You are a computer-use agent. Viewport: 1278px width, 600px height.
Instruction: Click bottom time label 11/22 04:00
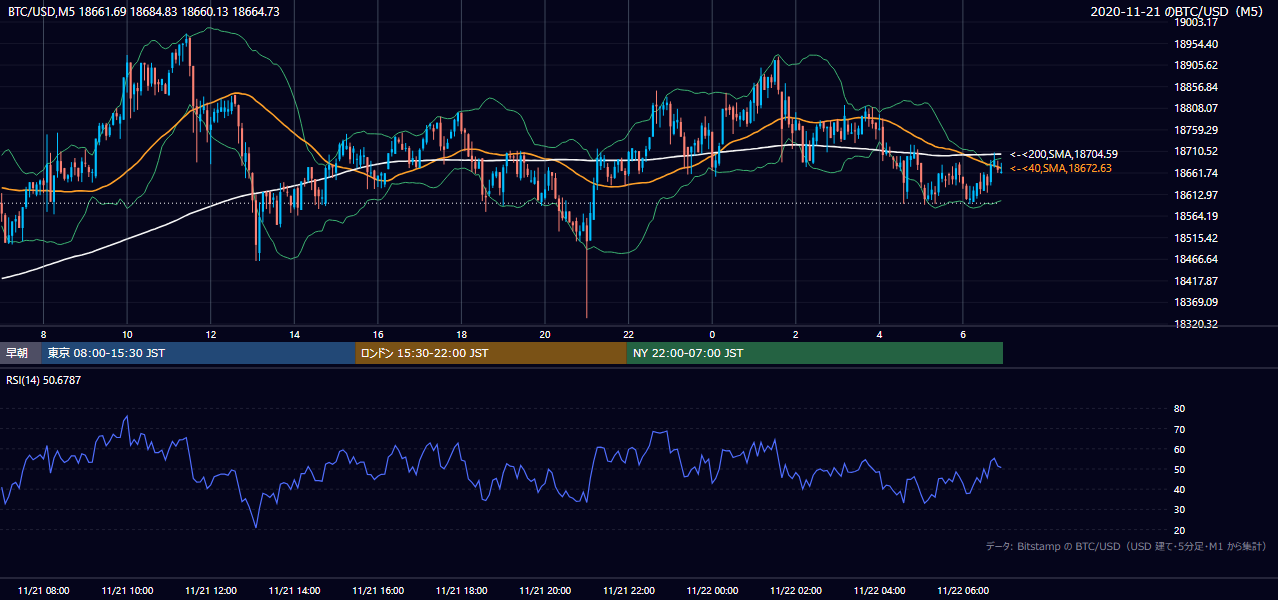(879, 591)
